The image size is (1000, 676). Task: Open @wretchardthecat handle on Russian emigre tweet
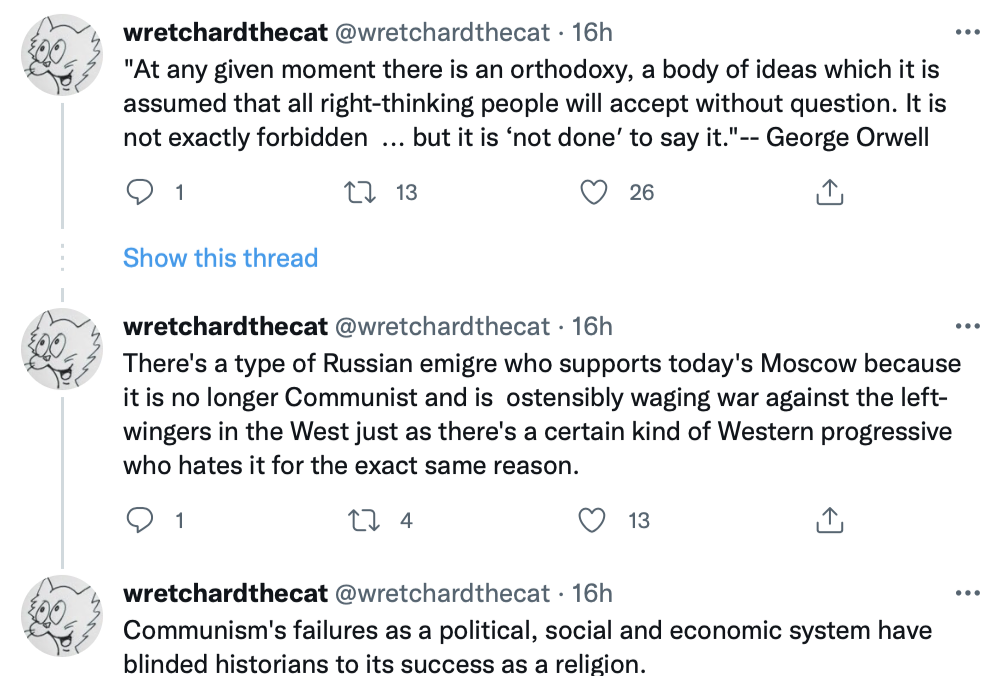coord(441,327)
